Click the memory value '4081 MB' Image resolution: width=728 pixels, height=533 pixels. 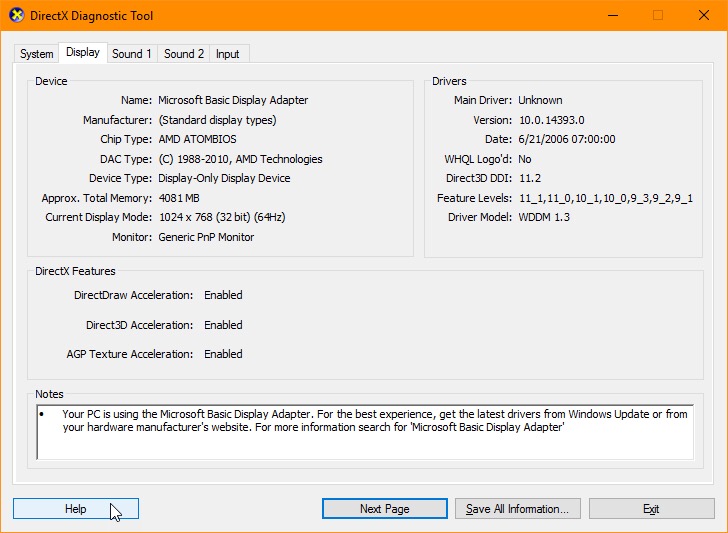tap(179, 198)
